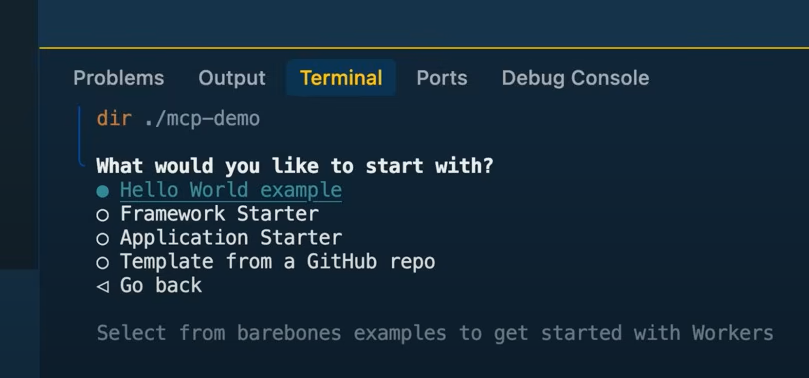Open the Debug Console tab
The image size is (809, 378).
(575, 78)
